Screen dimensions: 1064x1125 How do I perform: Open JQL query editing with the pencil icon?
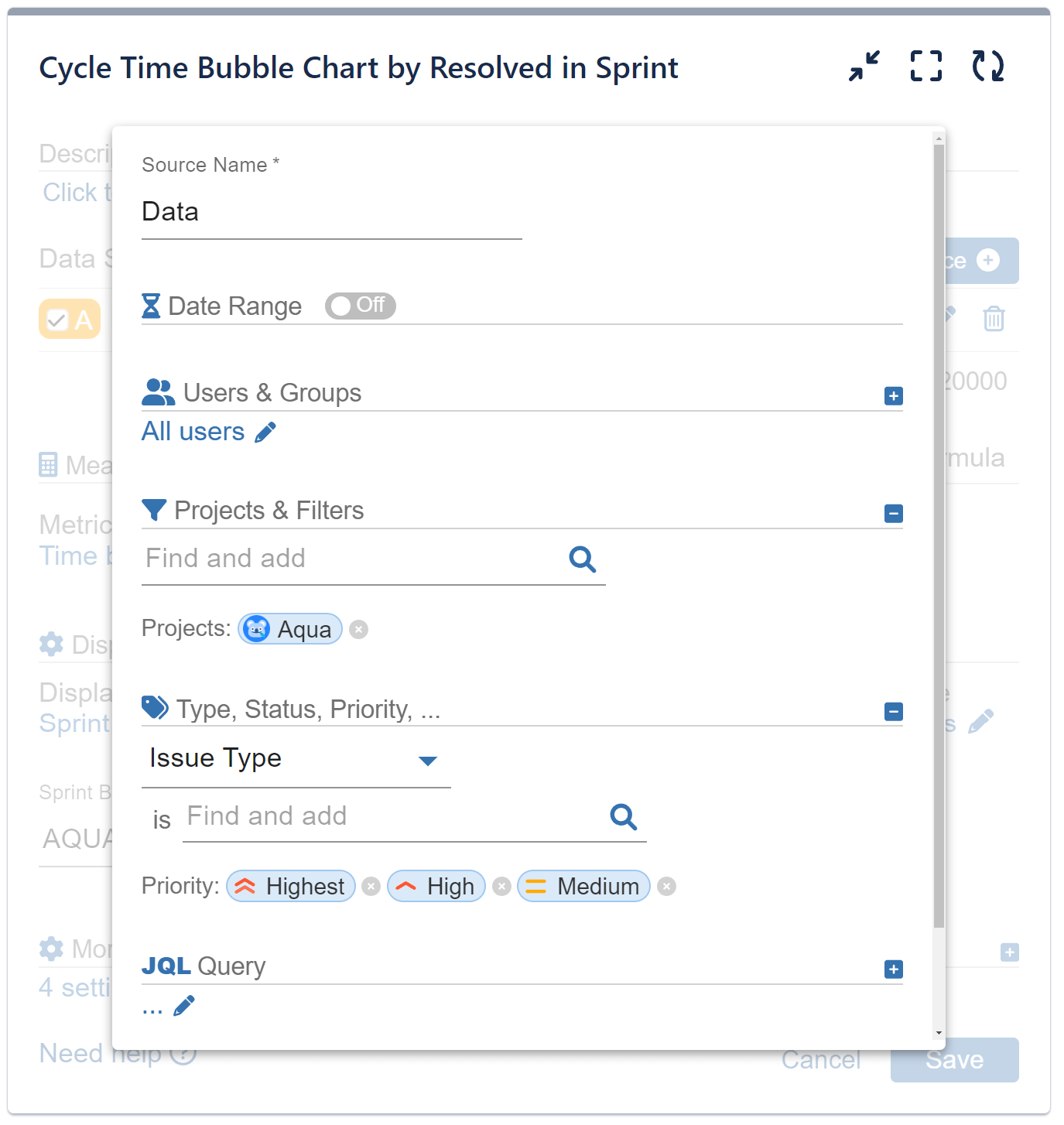[x=183, y=1004]
